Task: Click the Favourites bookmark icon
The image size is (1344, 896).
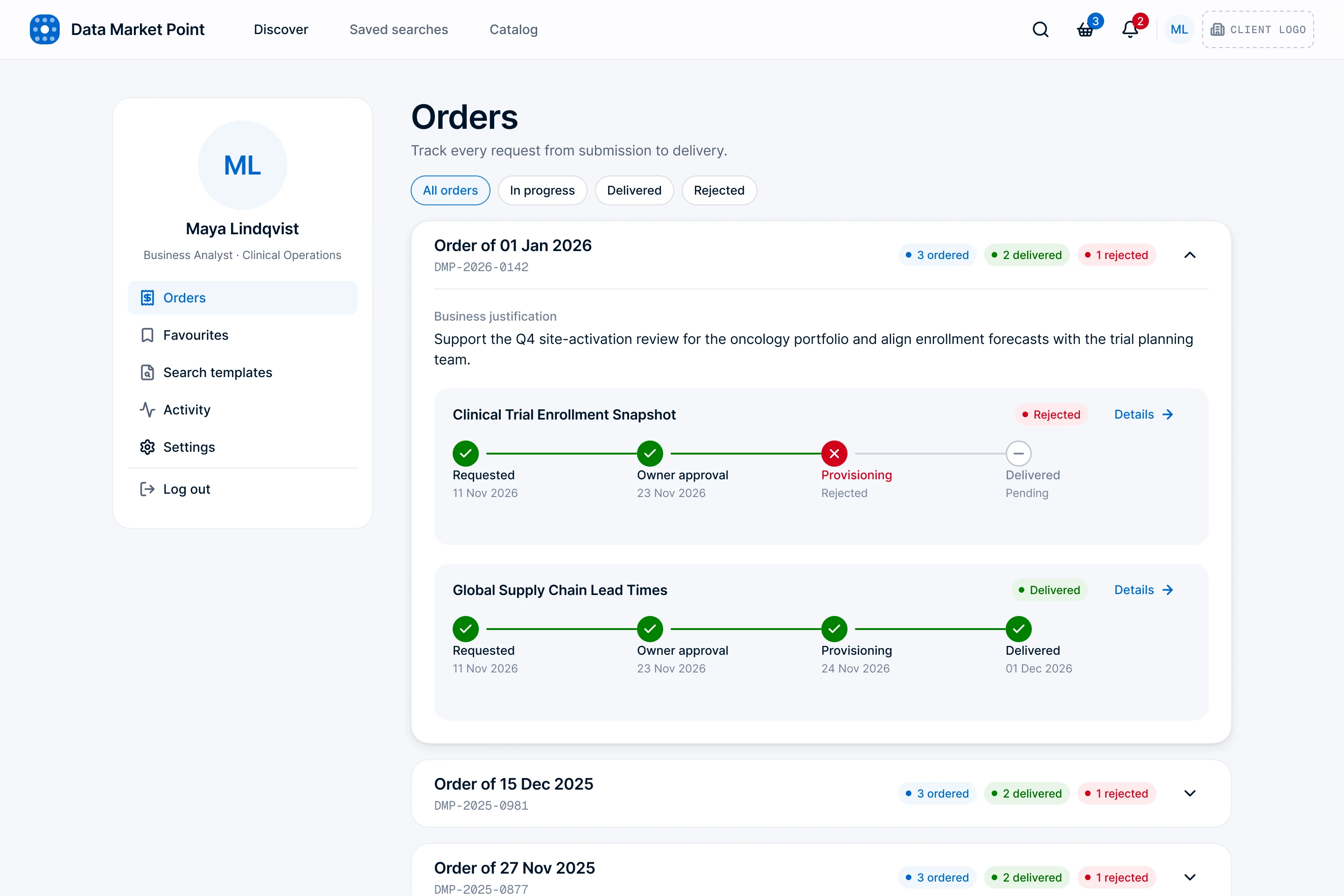Action: pyautogui.click(x=147, y=335)
